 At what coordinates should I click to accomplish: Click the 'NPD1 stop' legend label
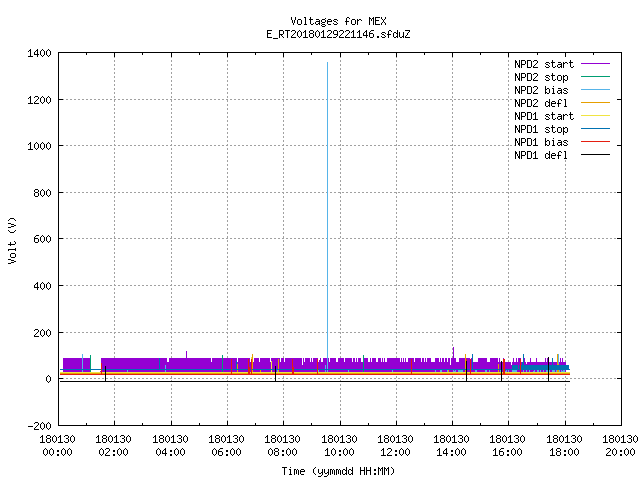click(x=541, y=129)
